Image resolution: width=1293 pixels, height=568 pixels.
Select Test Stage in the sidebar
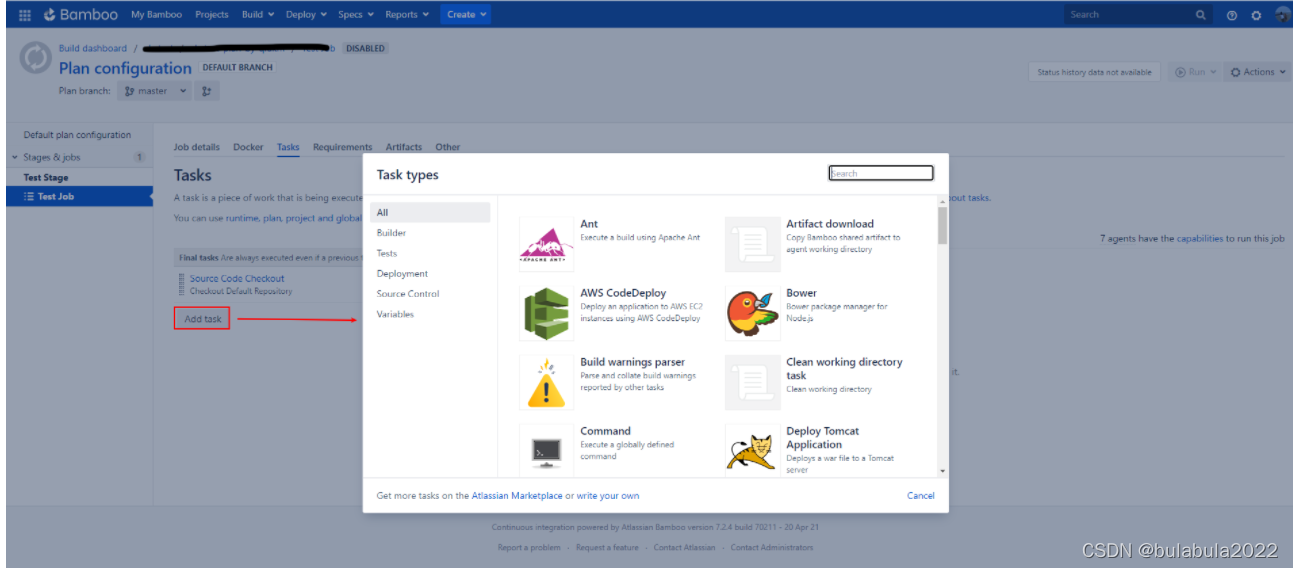click(x=46, y=178)
